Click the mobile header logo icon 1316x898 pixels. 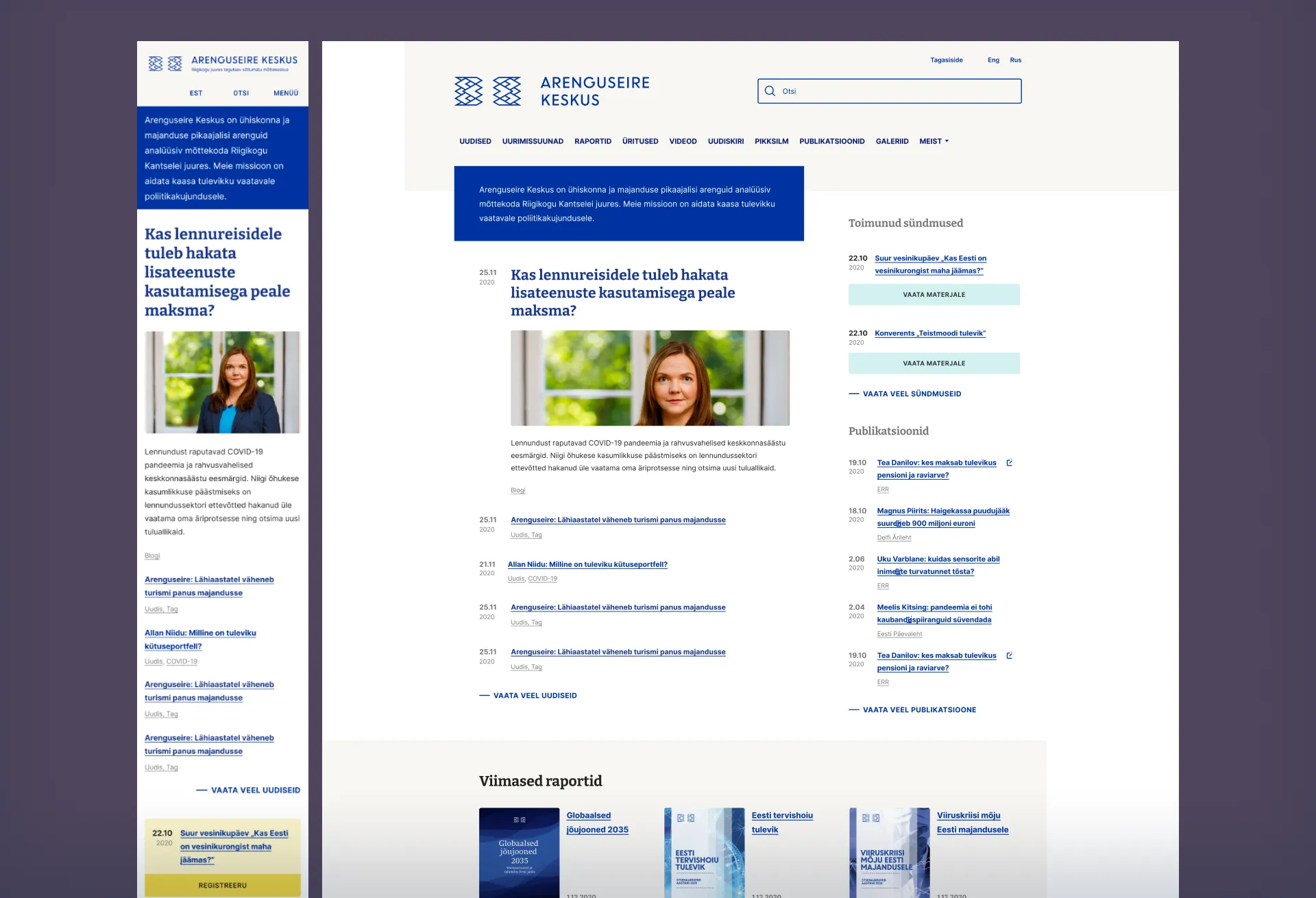tap(165, 64)
